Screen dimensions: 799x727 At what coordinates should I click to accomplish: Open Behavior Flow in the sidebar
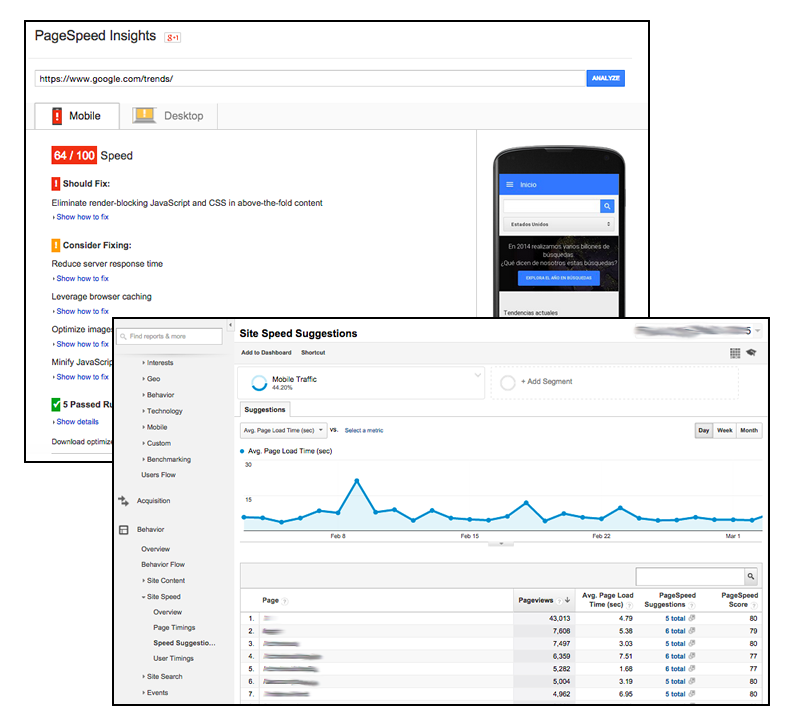click(x=163, y=564)
